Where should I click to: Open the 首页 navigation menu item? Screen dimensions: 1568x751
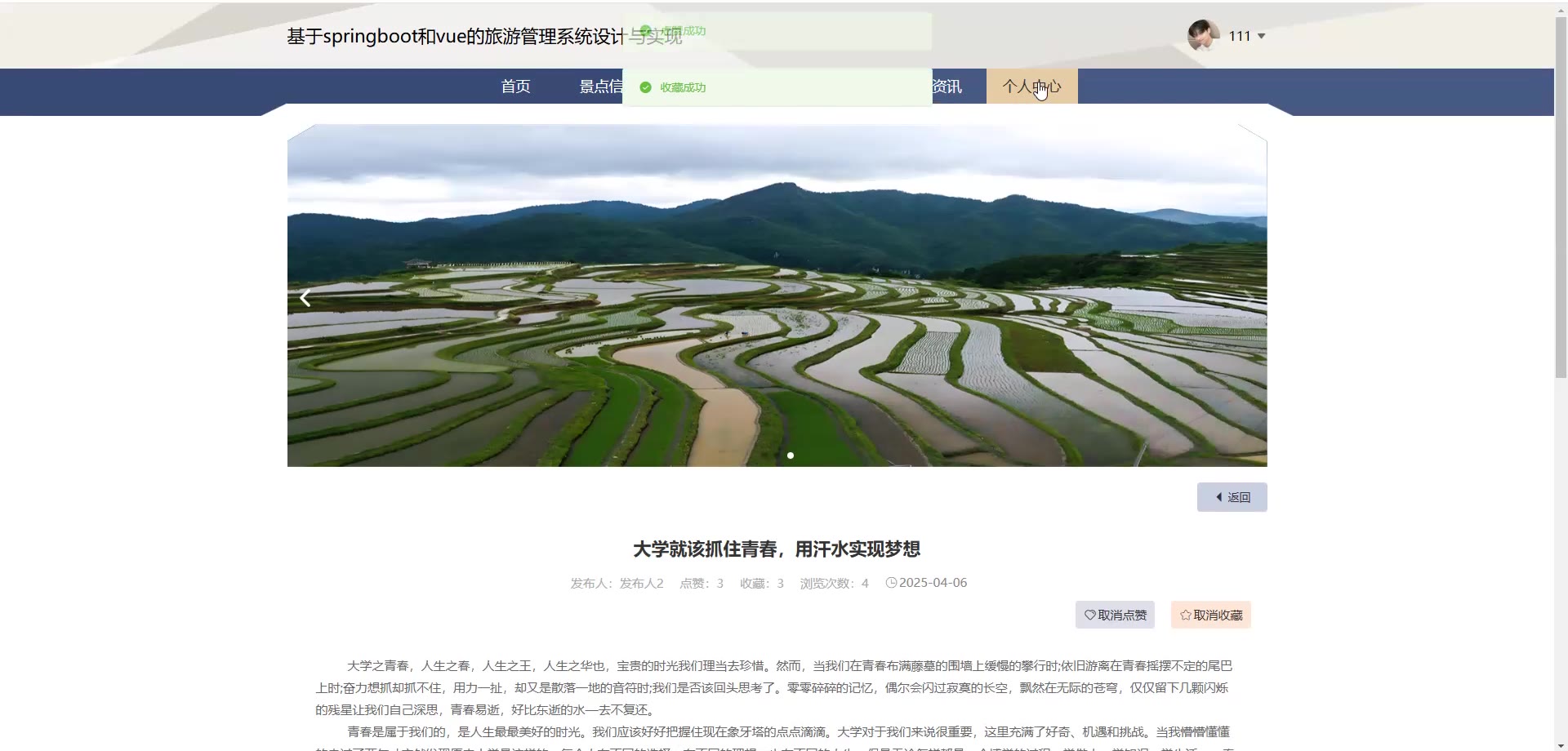(515, 87)
